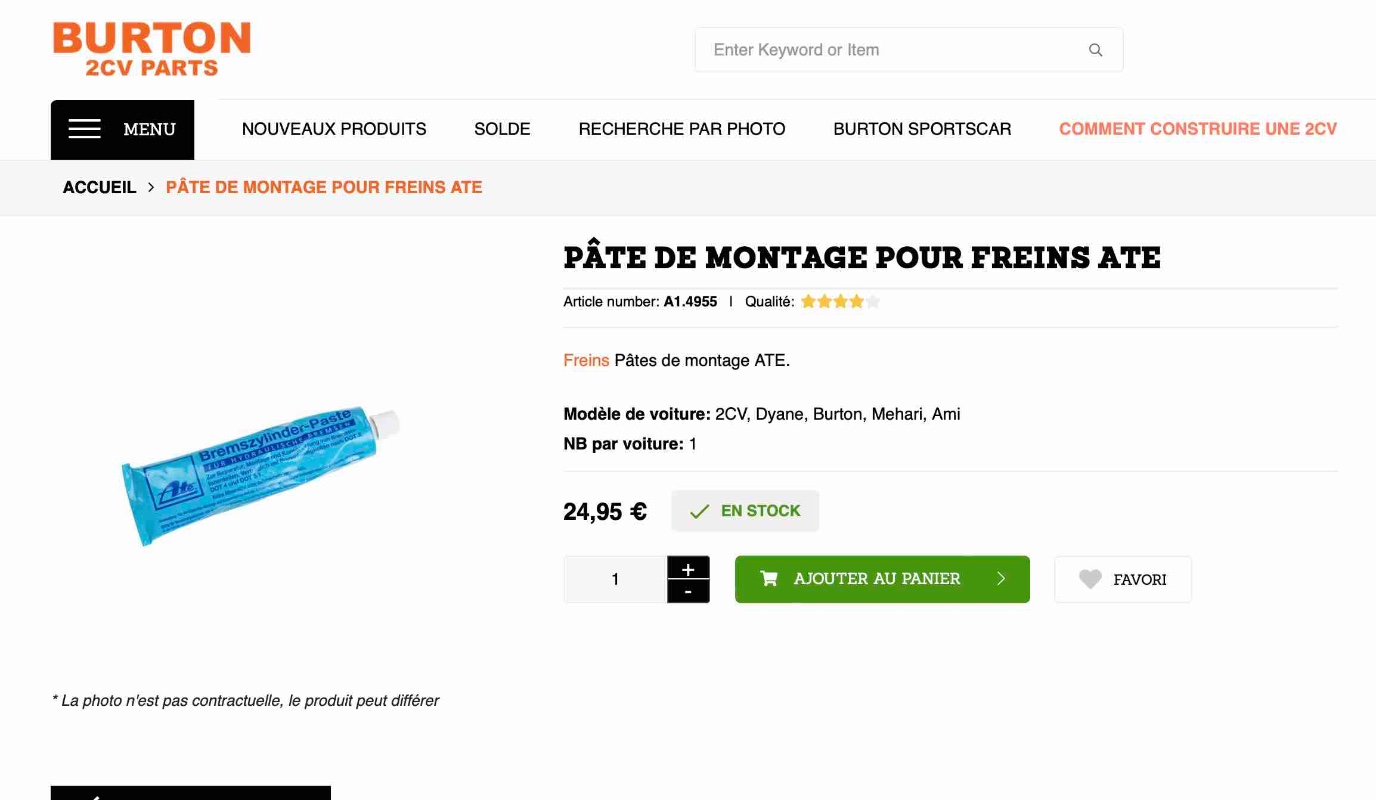Click arrow on Ajouter au panier button
1376x800 pixels.
(x=1001, y=579)
